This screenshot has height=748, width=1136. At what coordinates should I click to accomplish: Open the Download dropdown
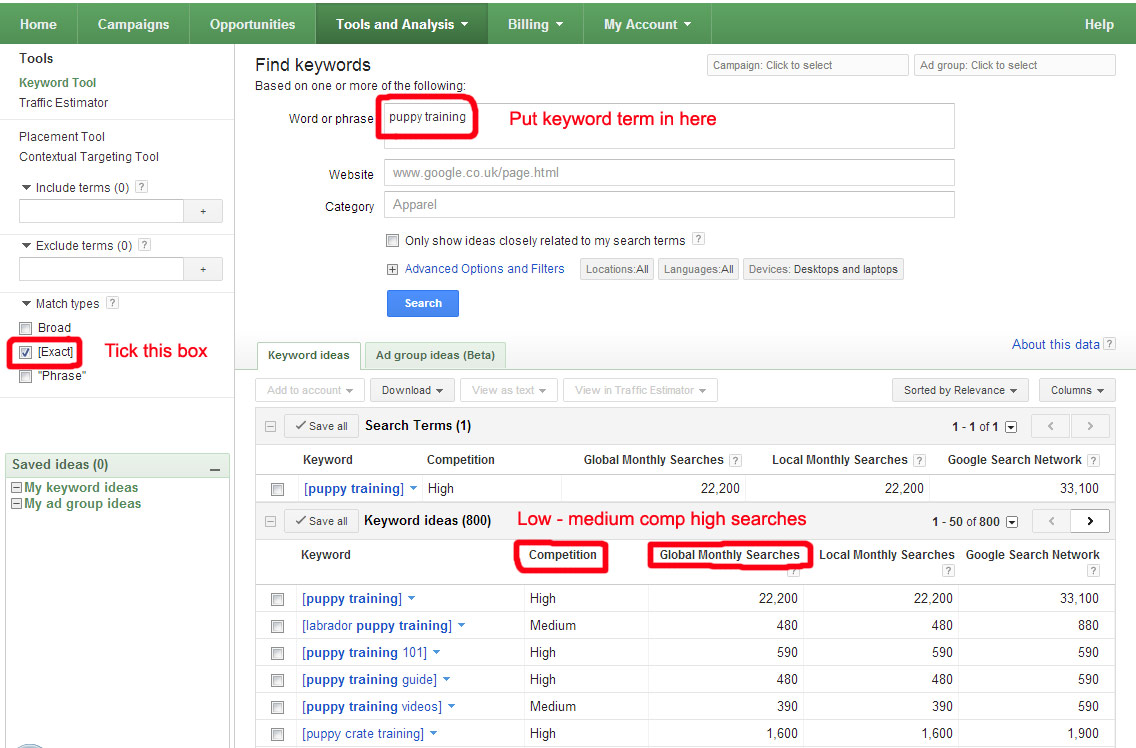tap(412, 390)
